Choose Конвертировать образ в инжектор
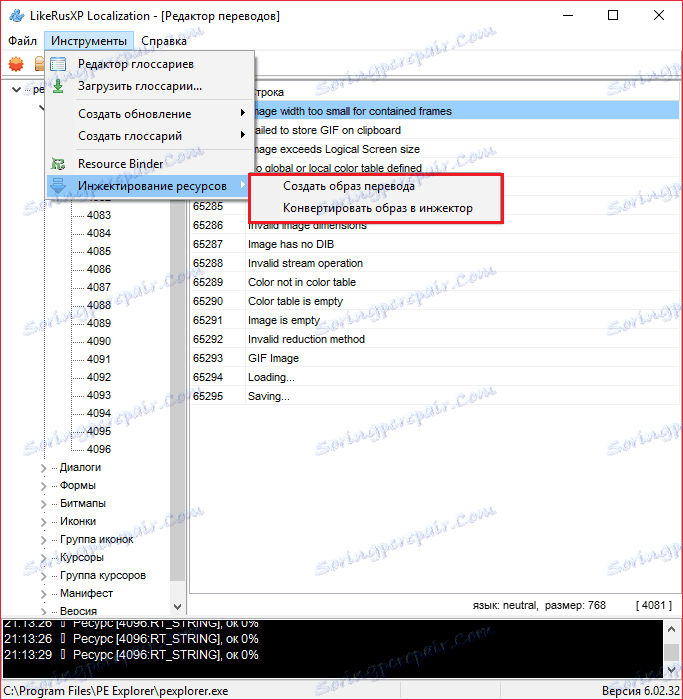 pyautogui.click(x=376, y=208)
